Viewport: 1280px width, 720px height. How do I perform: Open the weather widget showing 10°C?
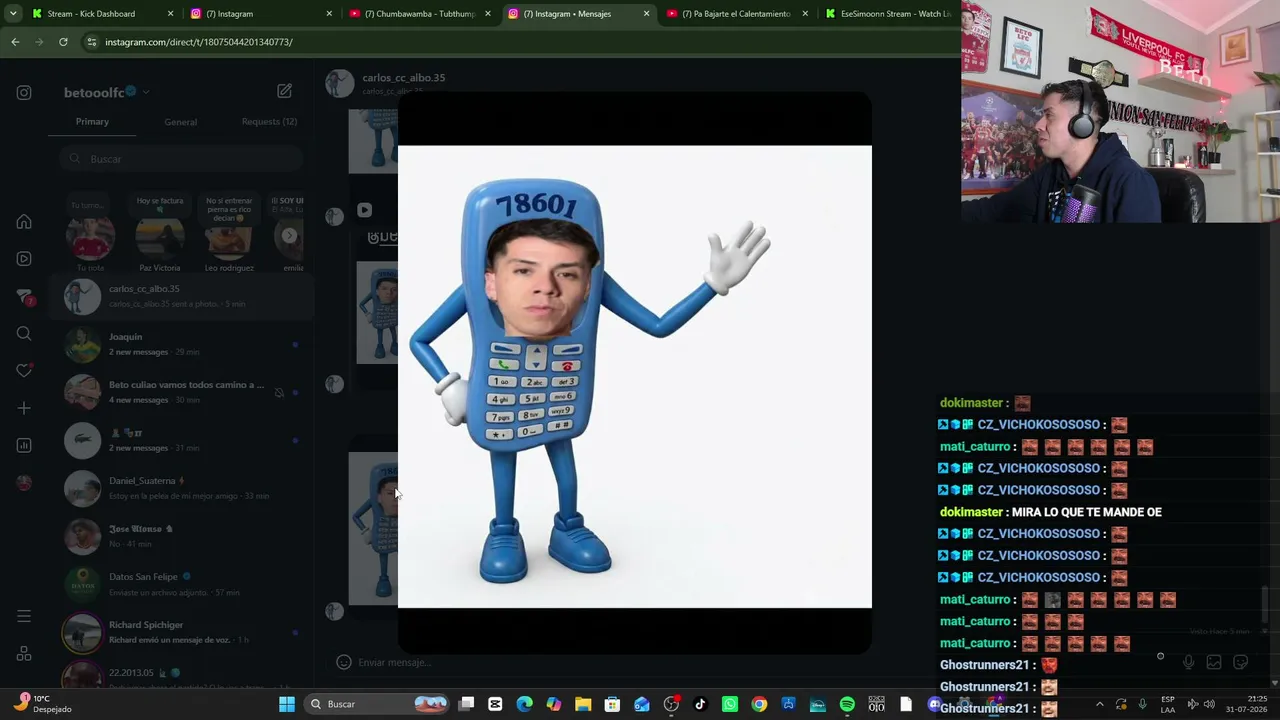click(x=42, y=704)
